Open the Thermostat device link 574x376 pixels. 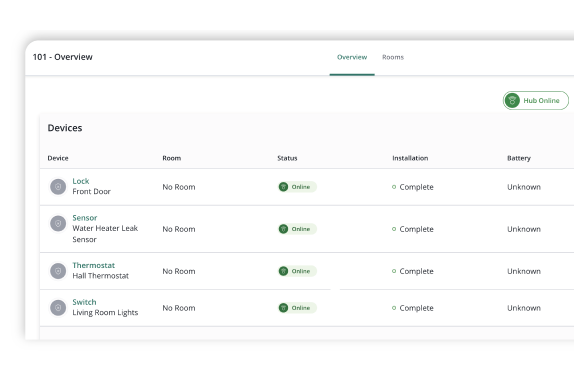point(94,265)
